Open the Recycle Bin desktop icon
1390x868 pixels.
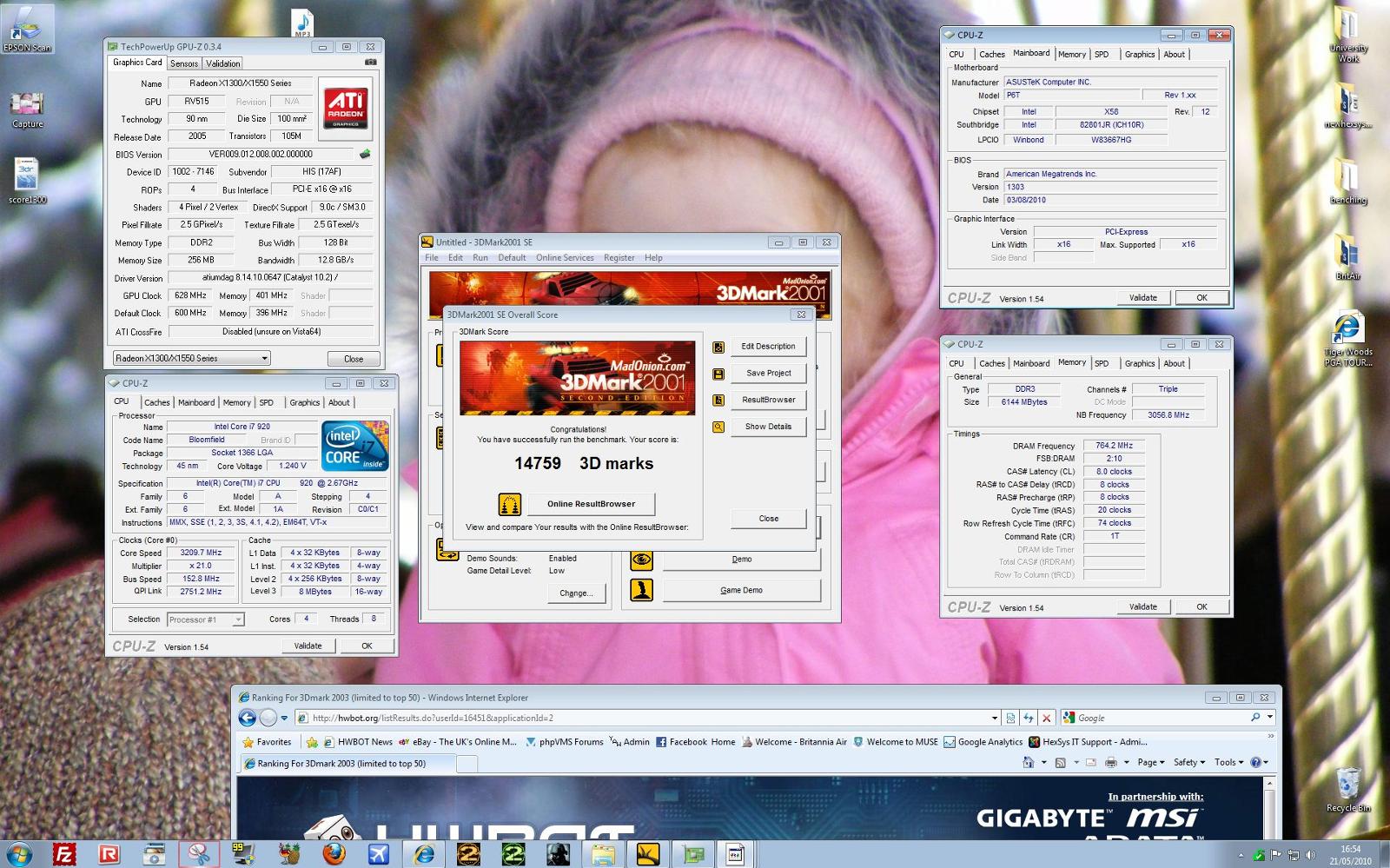pos(1347,789)
